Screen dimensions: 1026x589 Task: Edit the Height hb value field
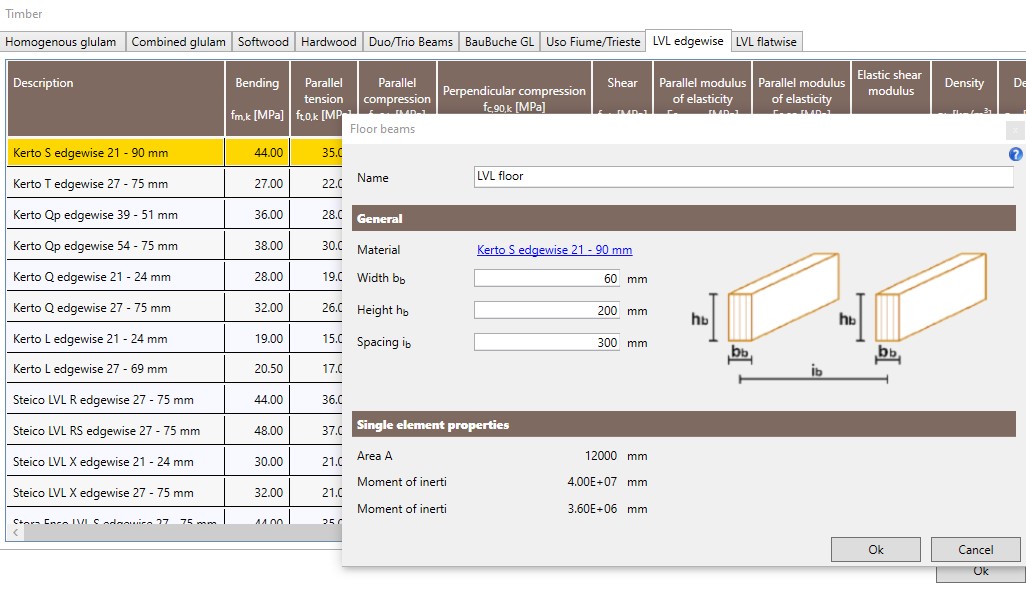coord(547,310)
